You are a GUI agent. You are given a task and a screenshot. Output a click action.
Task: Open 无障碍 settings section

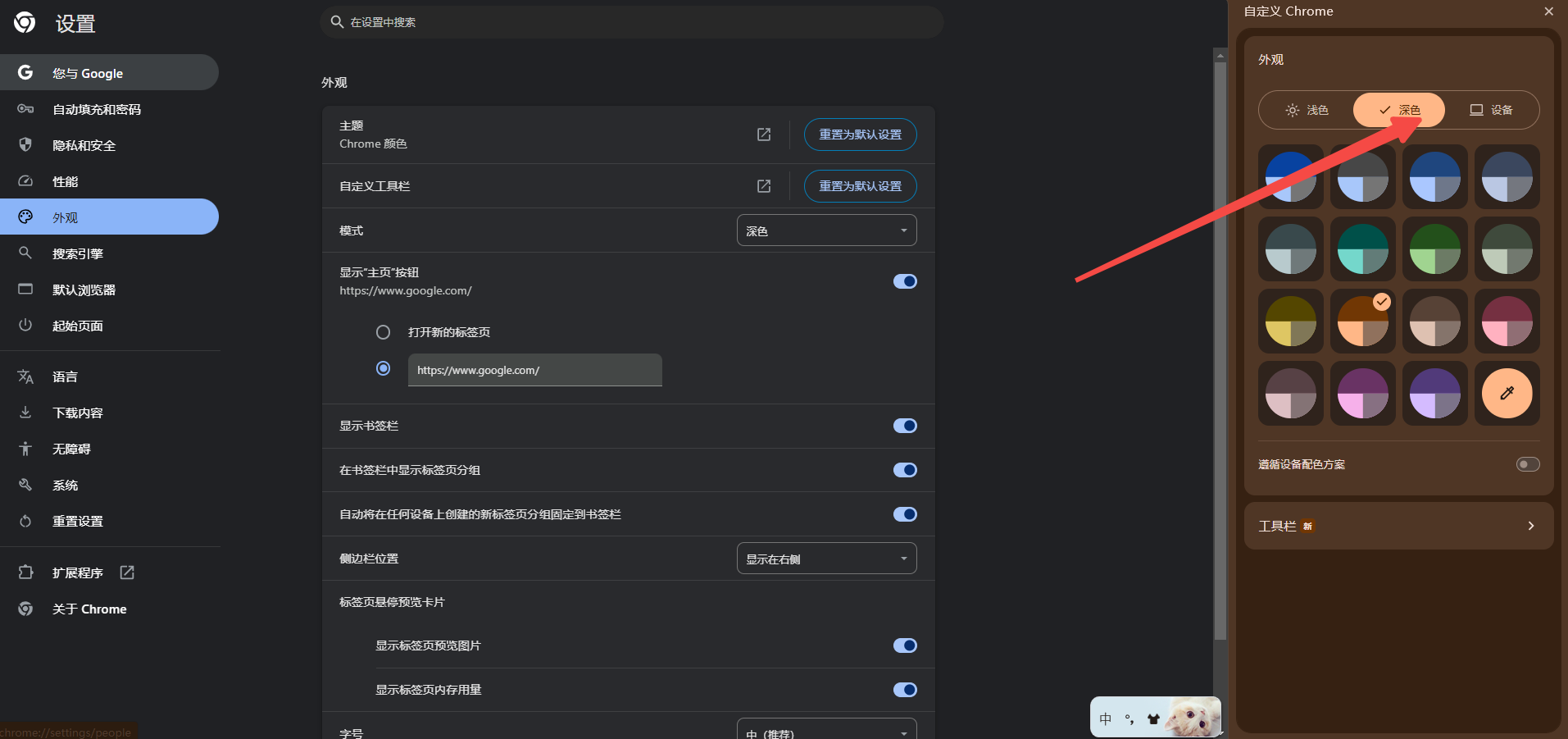pos(109,449)
